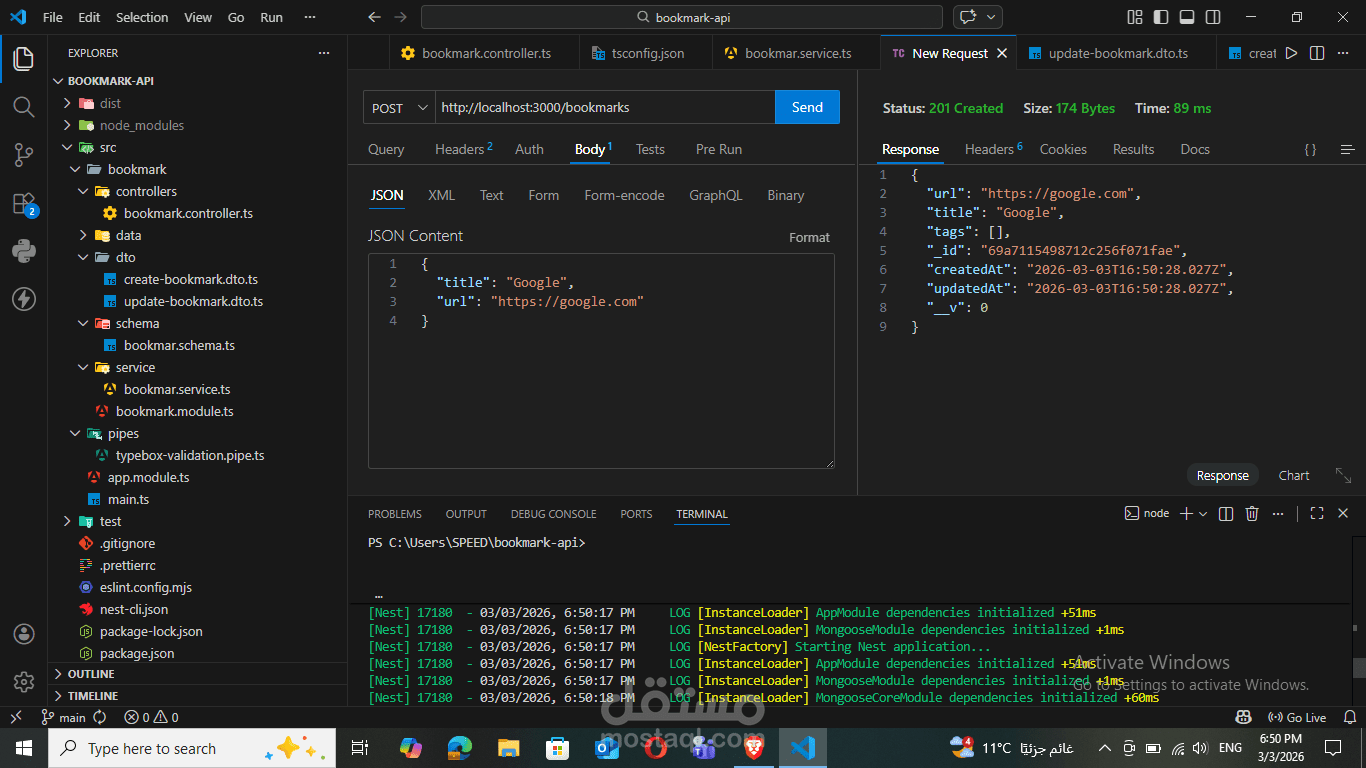Open the Search view
Screen dimensions: 1366x768
coord(24,107)
